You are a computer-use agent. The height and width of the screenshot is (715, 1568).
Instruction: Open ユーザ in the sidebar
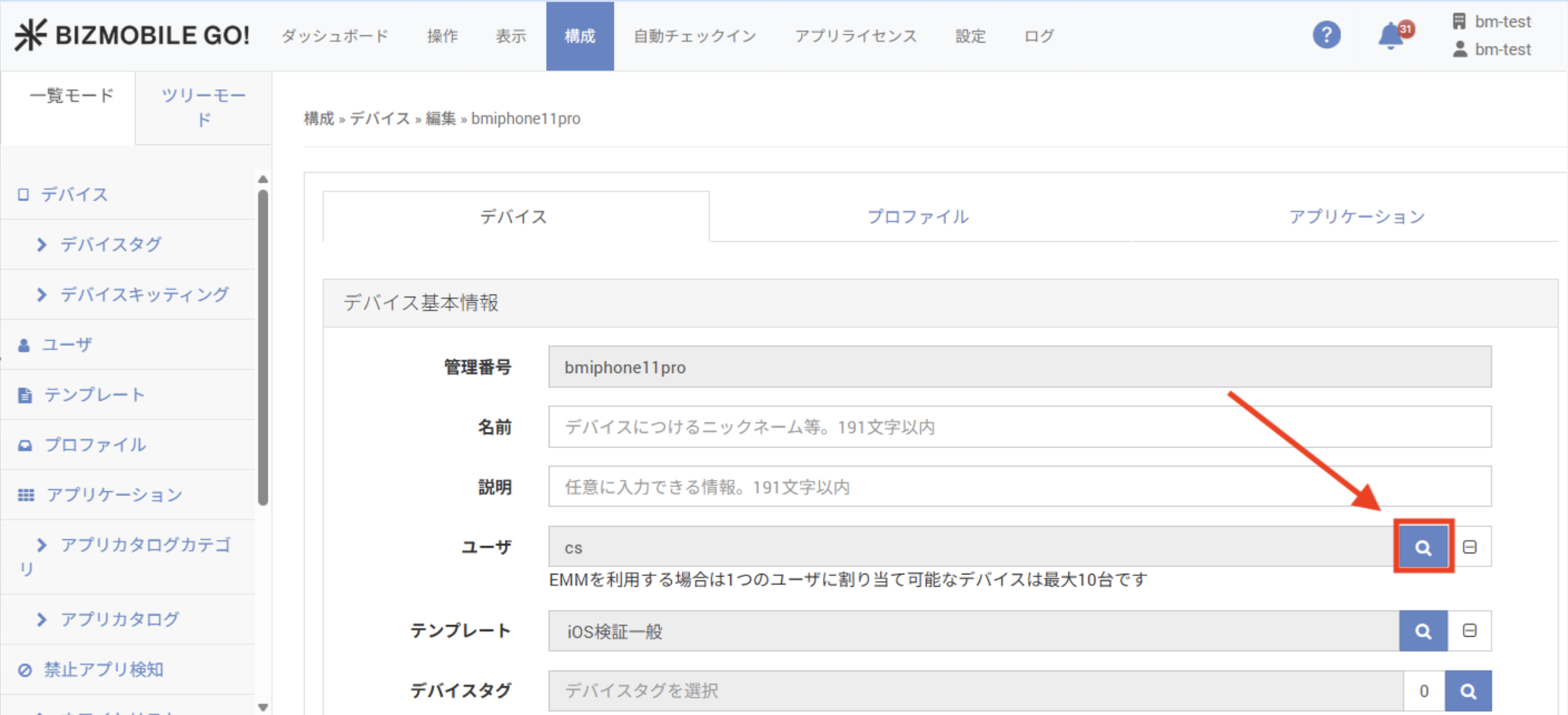(66, 345)
